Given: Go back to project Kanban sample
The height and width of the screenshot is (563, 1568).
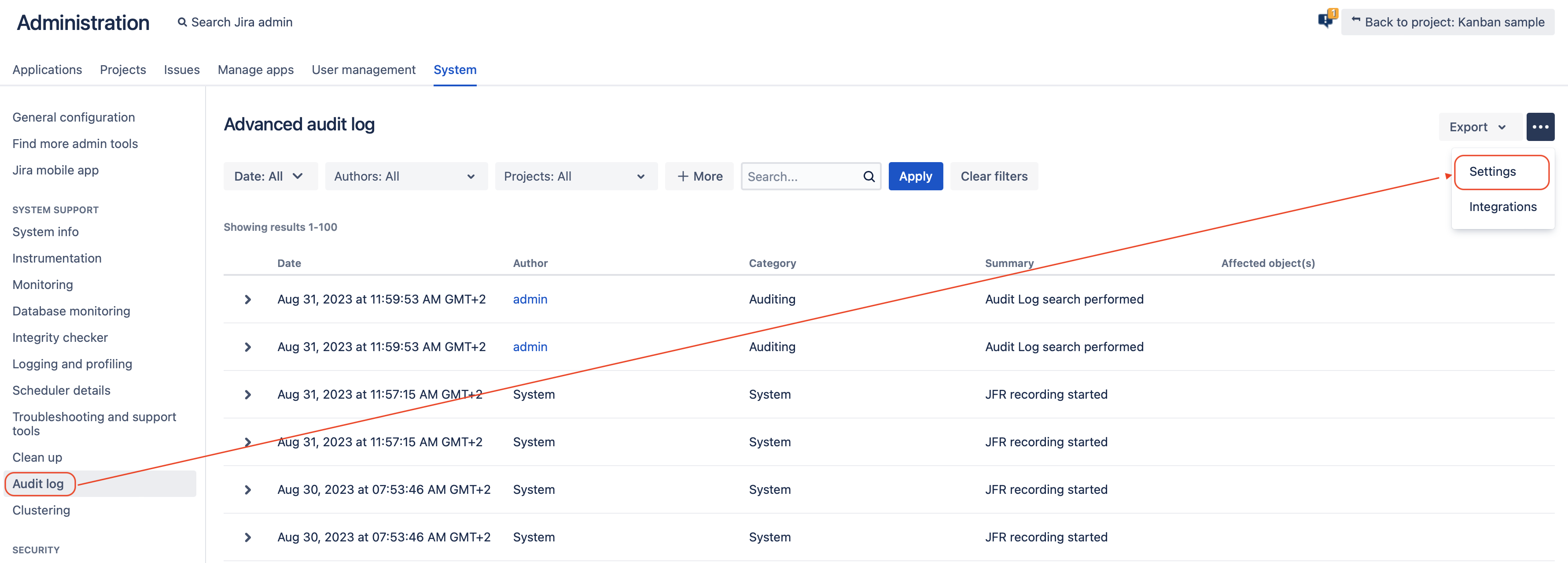Looking at the screenshot, I should [1447, 22].
